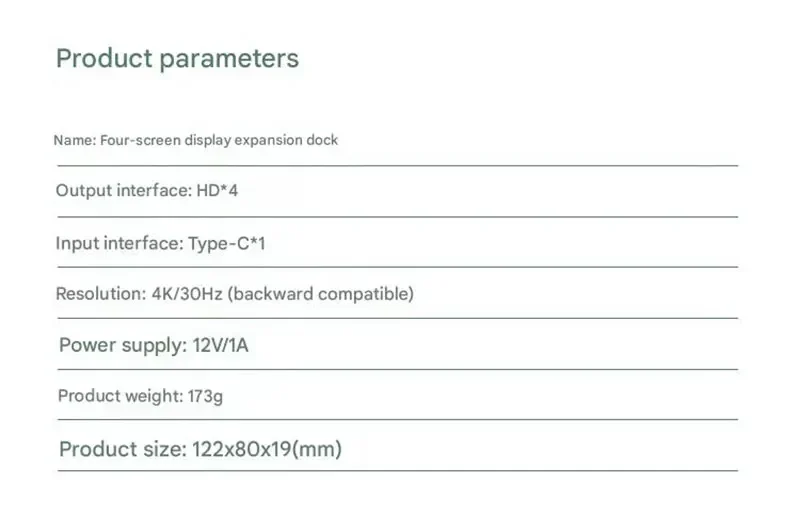Select 'Four-screen display expansion dock' text

pos(219,140)
